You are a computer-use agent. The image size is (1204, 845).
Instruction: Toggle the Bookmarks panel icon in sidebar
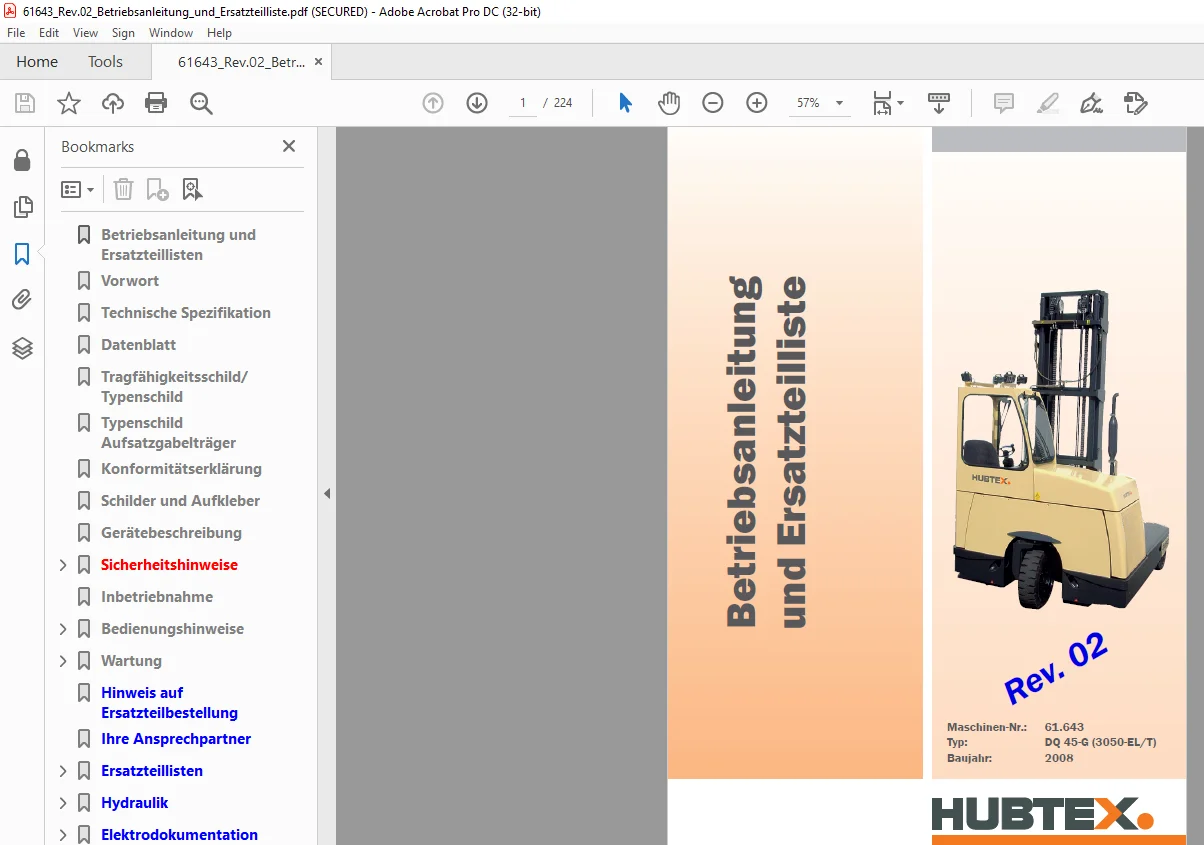tap(22, 254)
